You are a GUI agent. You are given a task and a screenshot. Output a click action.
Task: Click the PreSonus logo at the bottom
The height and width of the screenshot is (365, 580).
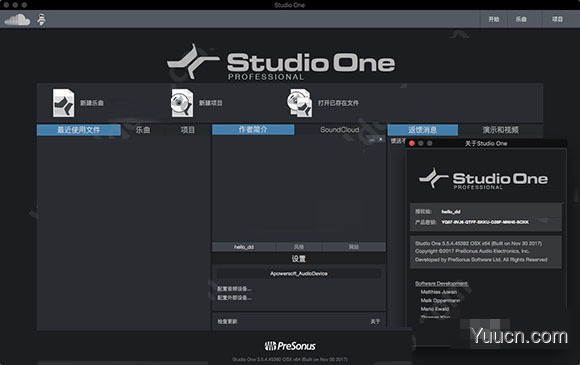click(290, 346)
